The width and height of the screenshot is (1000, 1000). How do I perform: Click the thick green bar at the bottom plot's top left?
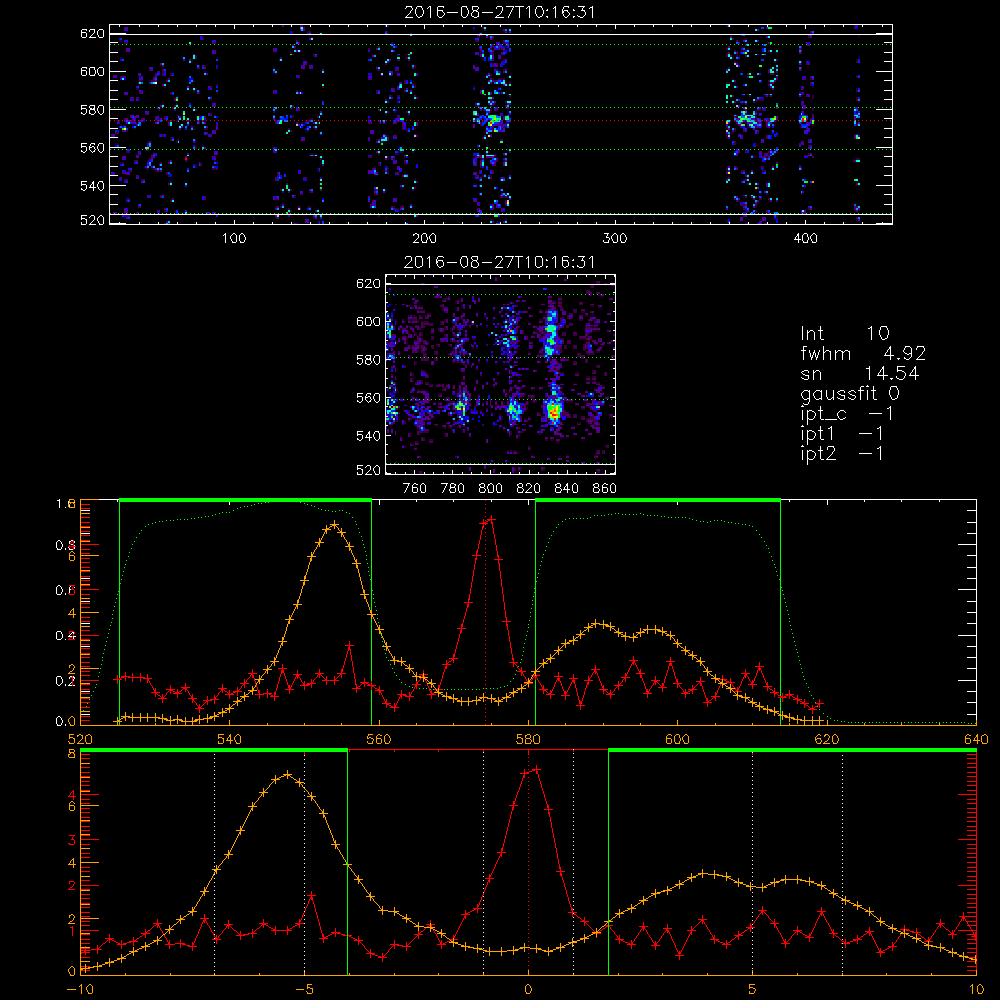[214, 751]
